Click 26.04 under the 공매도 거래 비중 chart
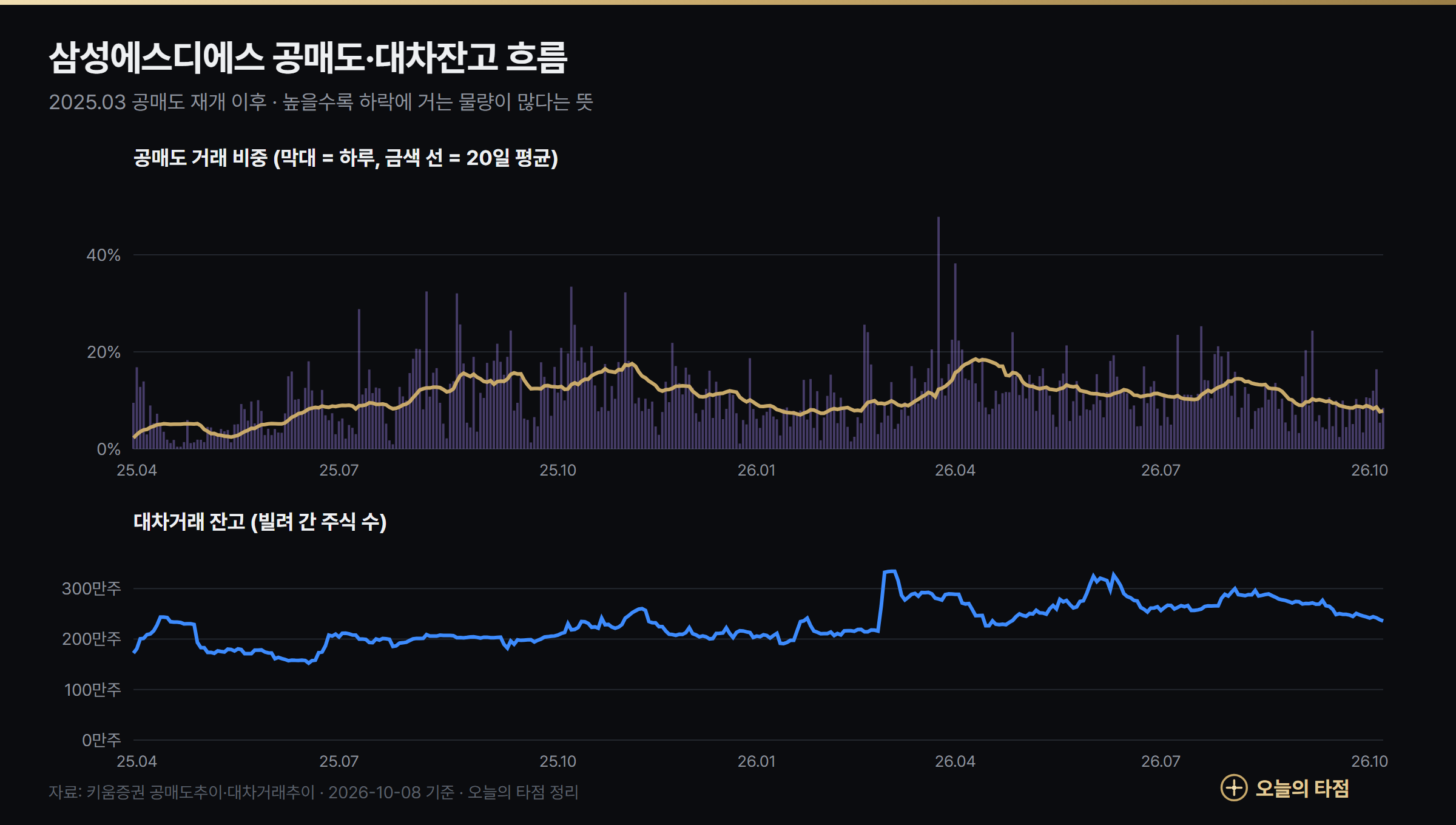 955,470
